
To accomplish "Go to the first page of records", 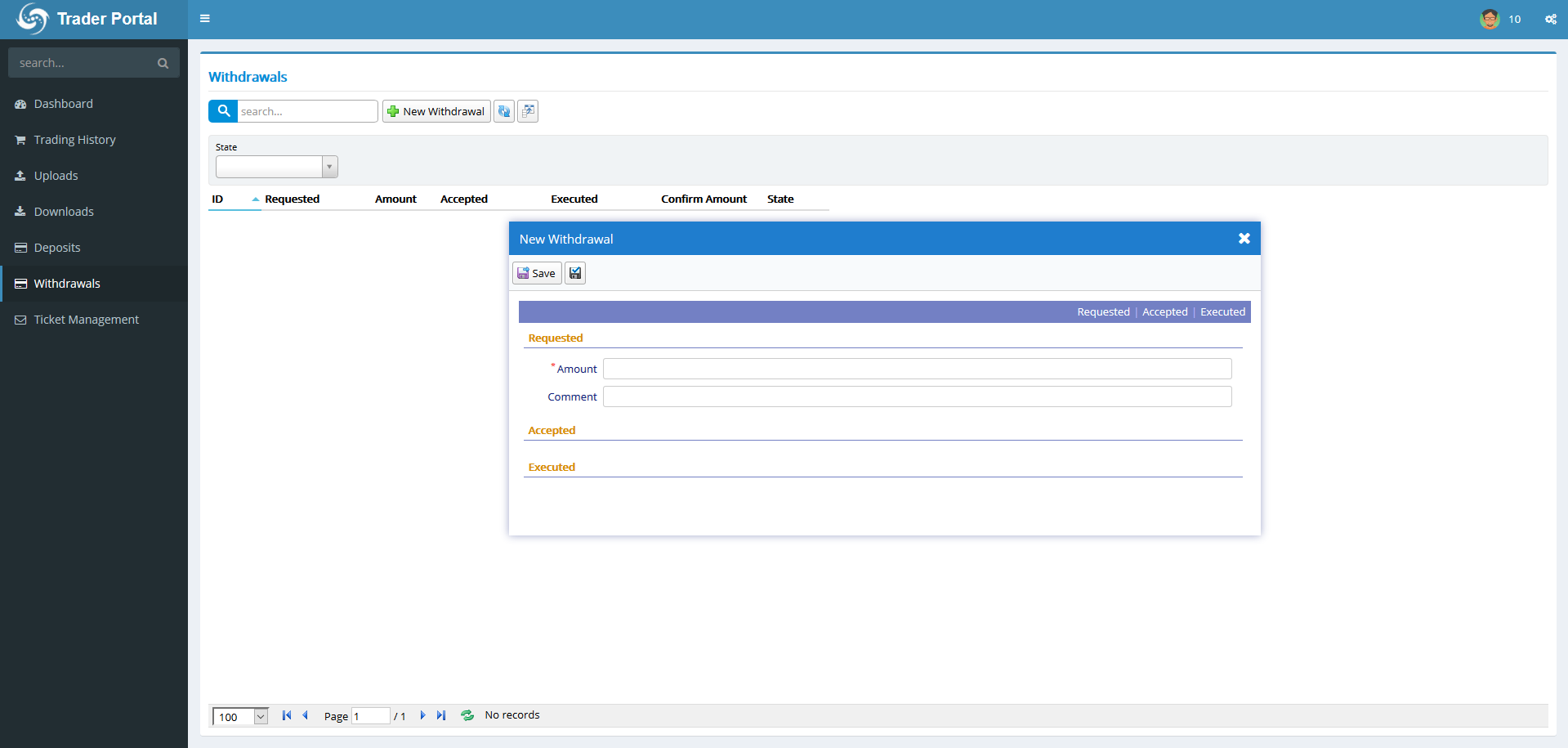I will click(x=287, y=715).
